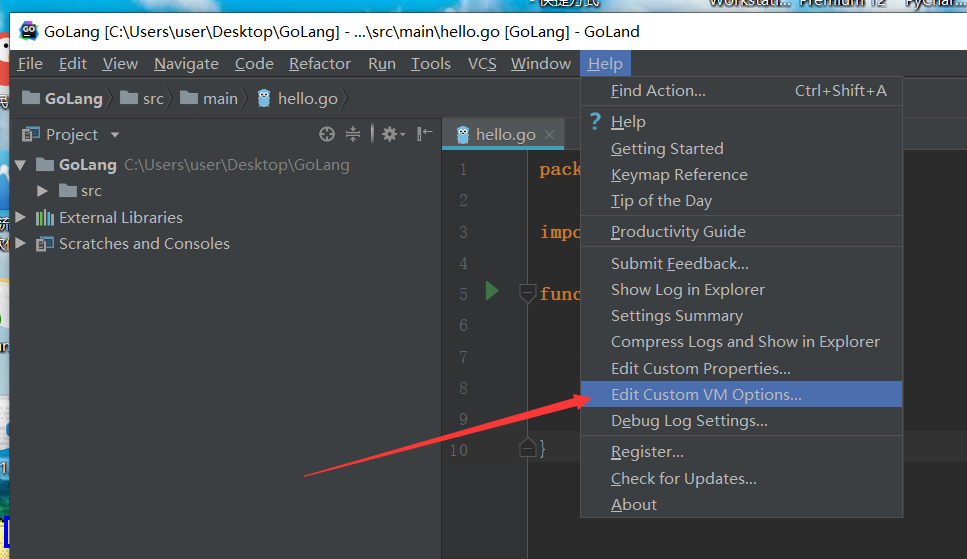Select Check for Updates

tap(741, 478)
